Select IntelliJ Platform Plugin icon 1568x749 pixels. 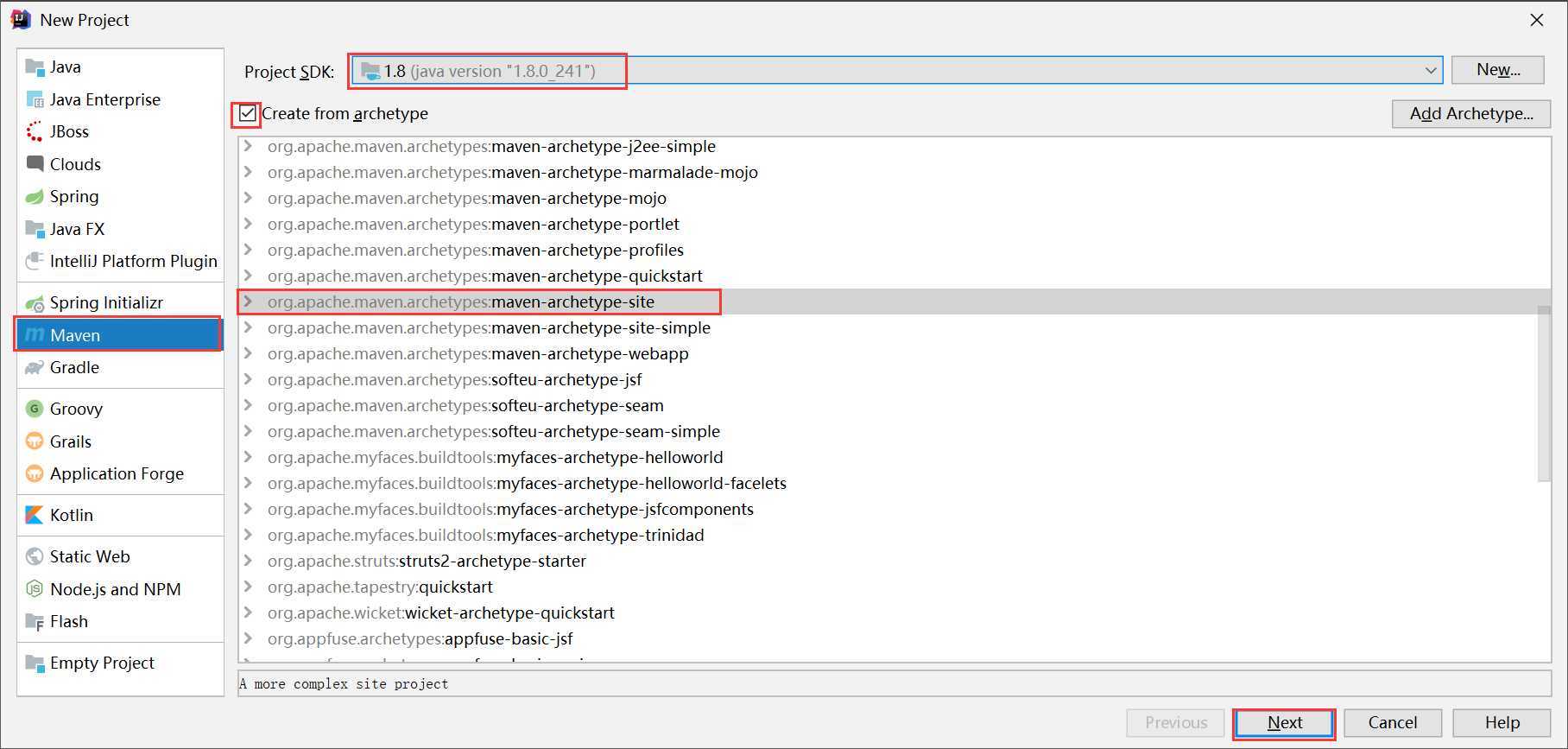point(35,261)
